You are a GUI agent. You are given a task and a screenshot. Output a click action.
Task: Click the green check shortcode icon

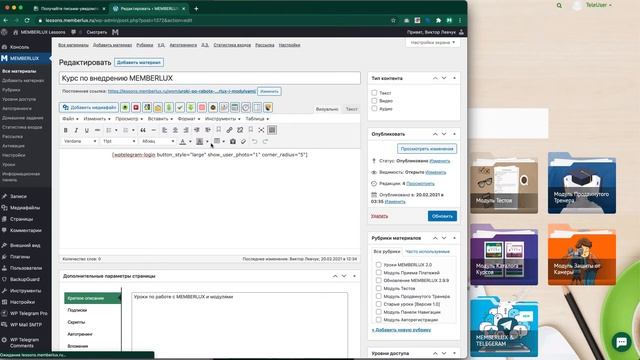(x=180, y=107)
